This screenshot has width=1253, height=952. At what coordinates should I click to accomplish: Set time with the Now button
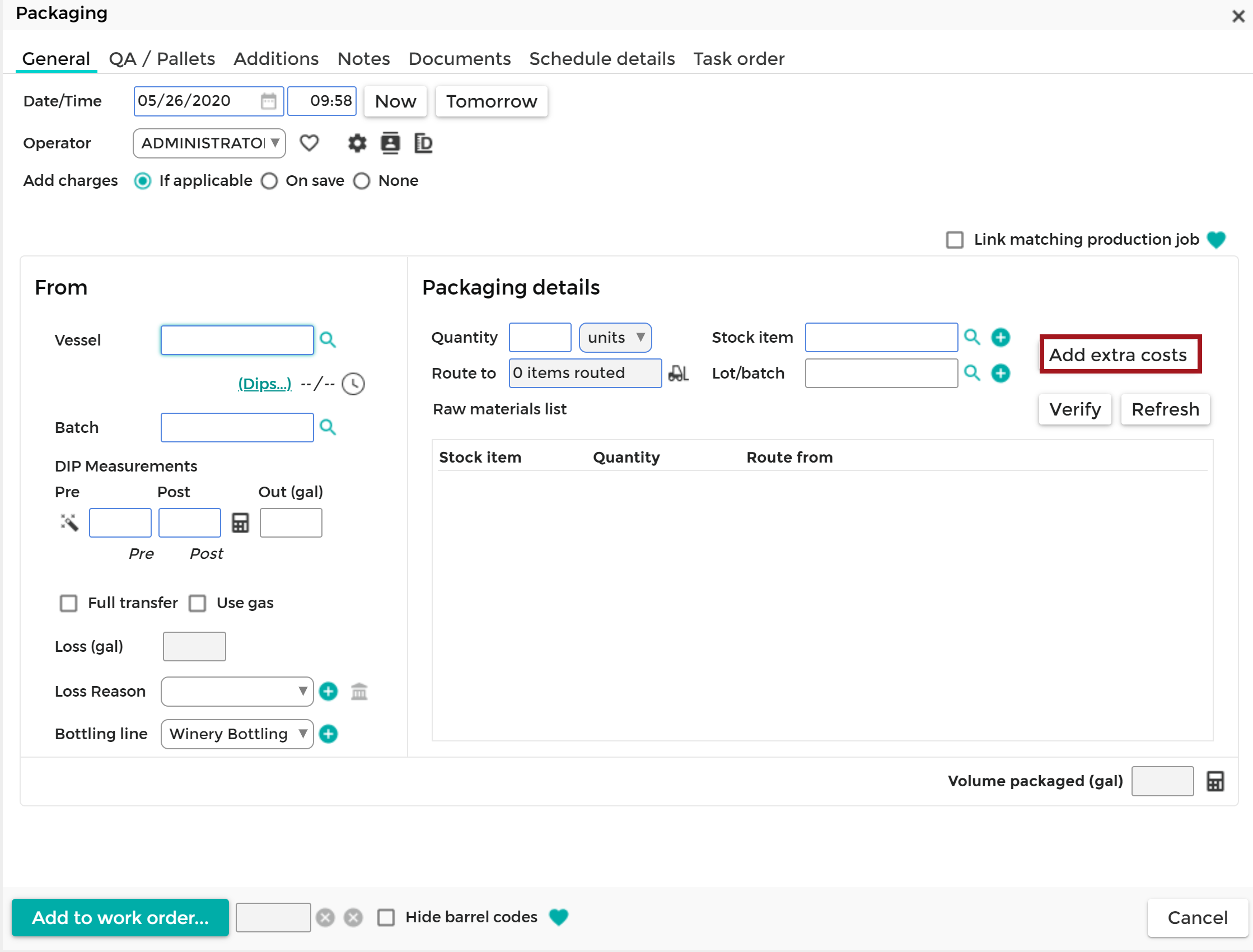(395, 101)
